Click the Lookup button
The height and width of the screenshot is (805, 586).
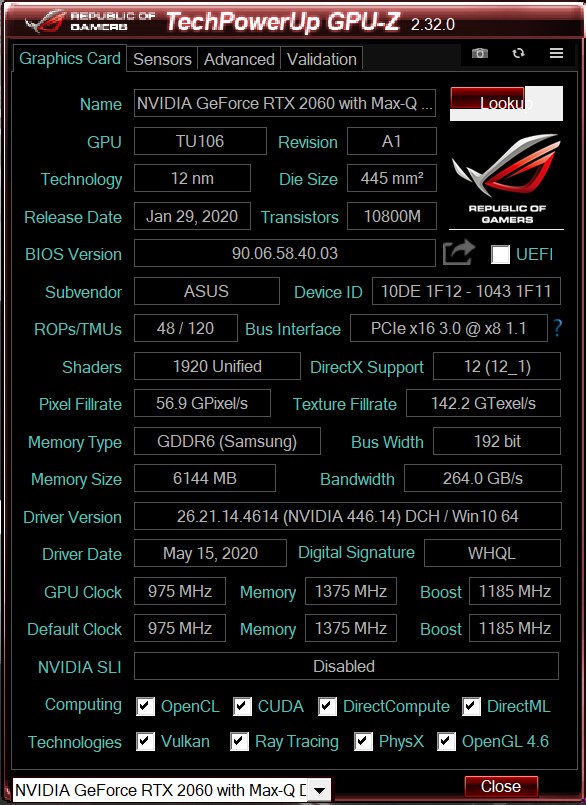(506, 103)
